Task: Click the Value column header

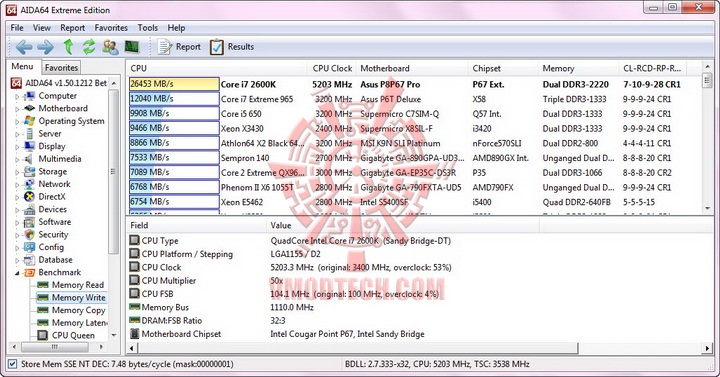Action: pos(403,225)
